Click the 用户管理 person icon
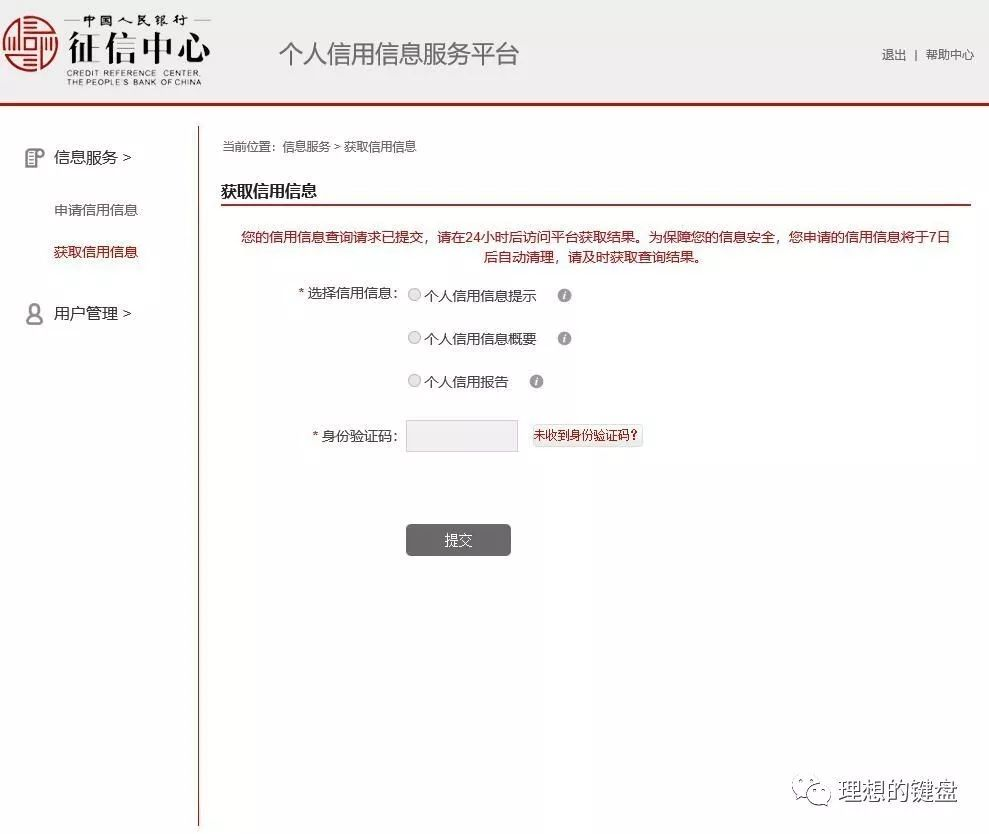 coord(34,314)
